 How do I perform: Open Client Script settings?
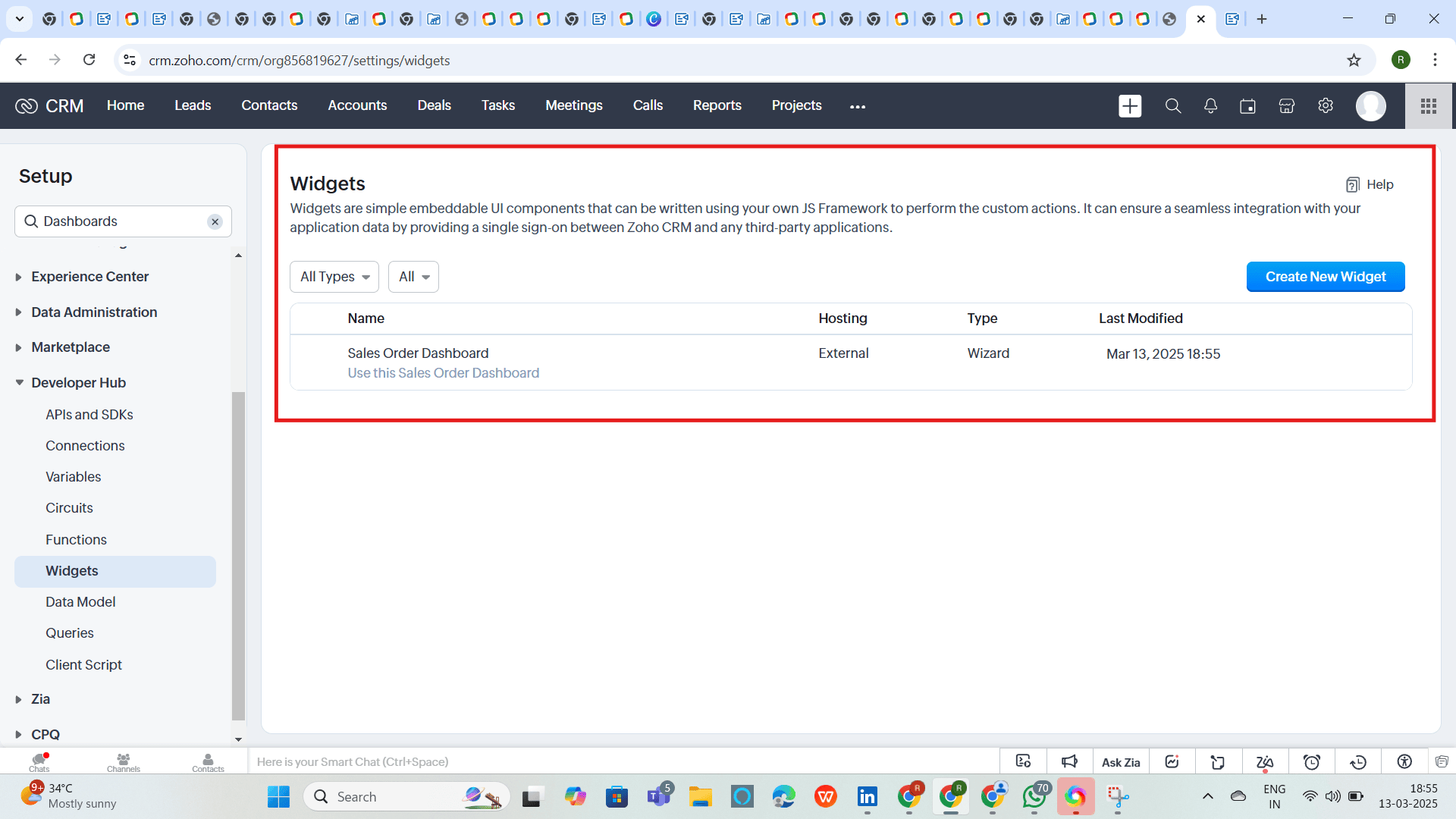click(x=83, y=665)
